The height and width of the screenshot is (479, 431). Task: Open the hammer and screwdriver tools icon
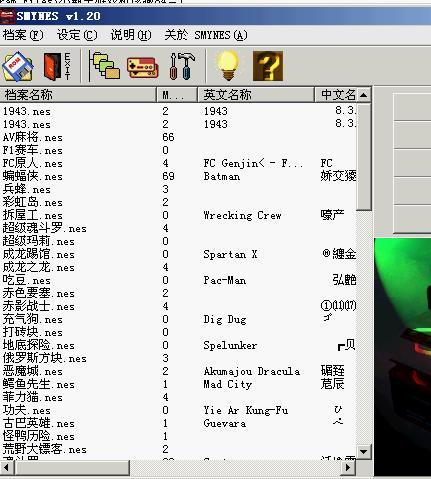(182, 66)
